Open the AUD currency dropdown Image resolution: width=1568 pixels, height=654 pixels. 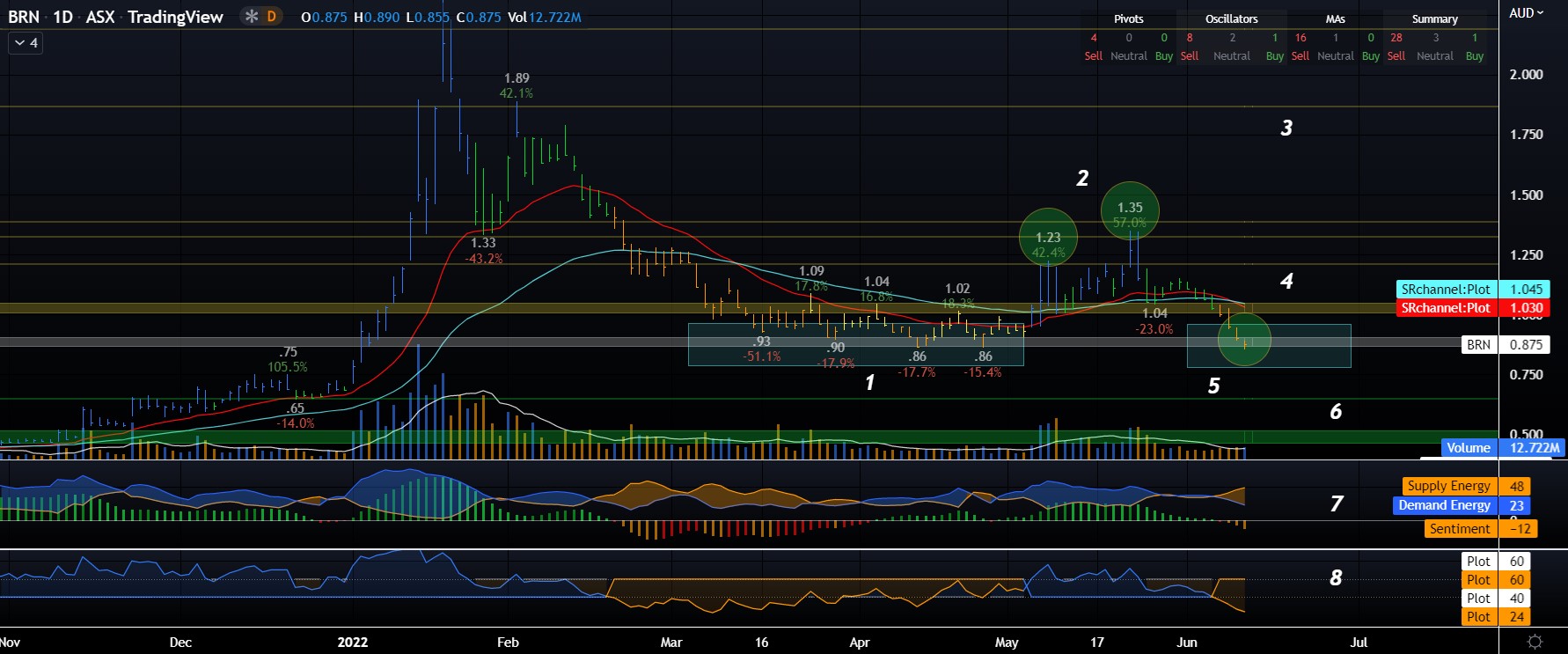(1527, 13)
